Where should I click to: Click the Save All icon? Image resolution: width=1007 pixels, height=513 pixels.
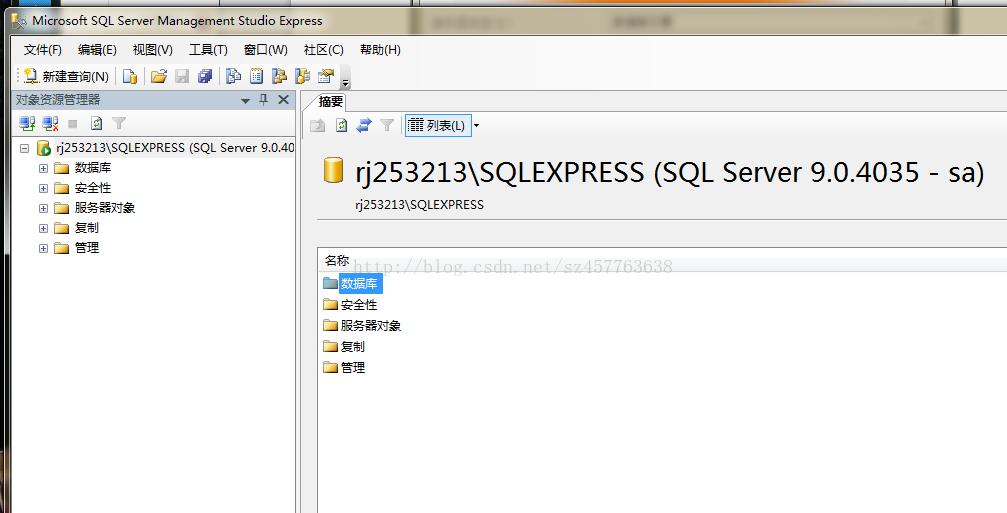click(205, 76)
